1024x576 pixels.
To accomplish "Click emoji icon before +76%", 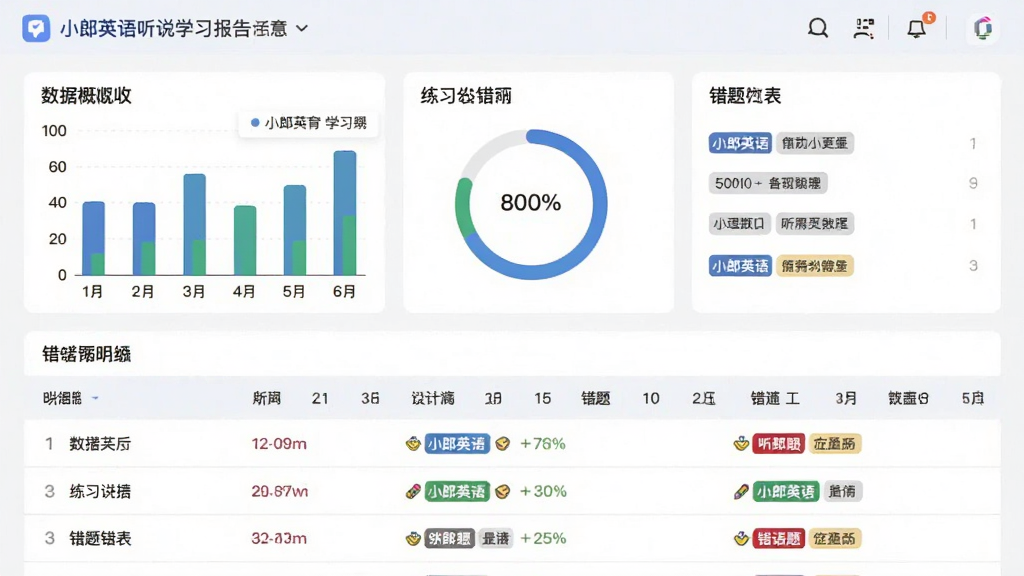I will [x=502, y=444].
